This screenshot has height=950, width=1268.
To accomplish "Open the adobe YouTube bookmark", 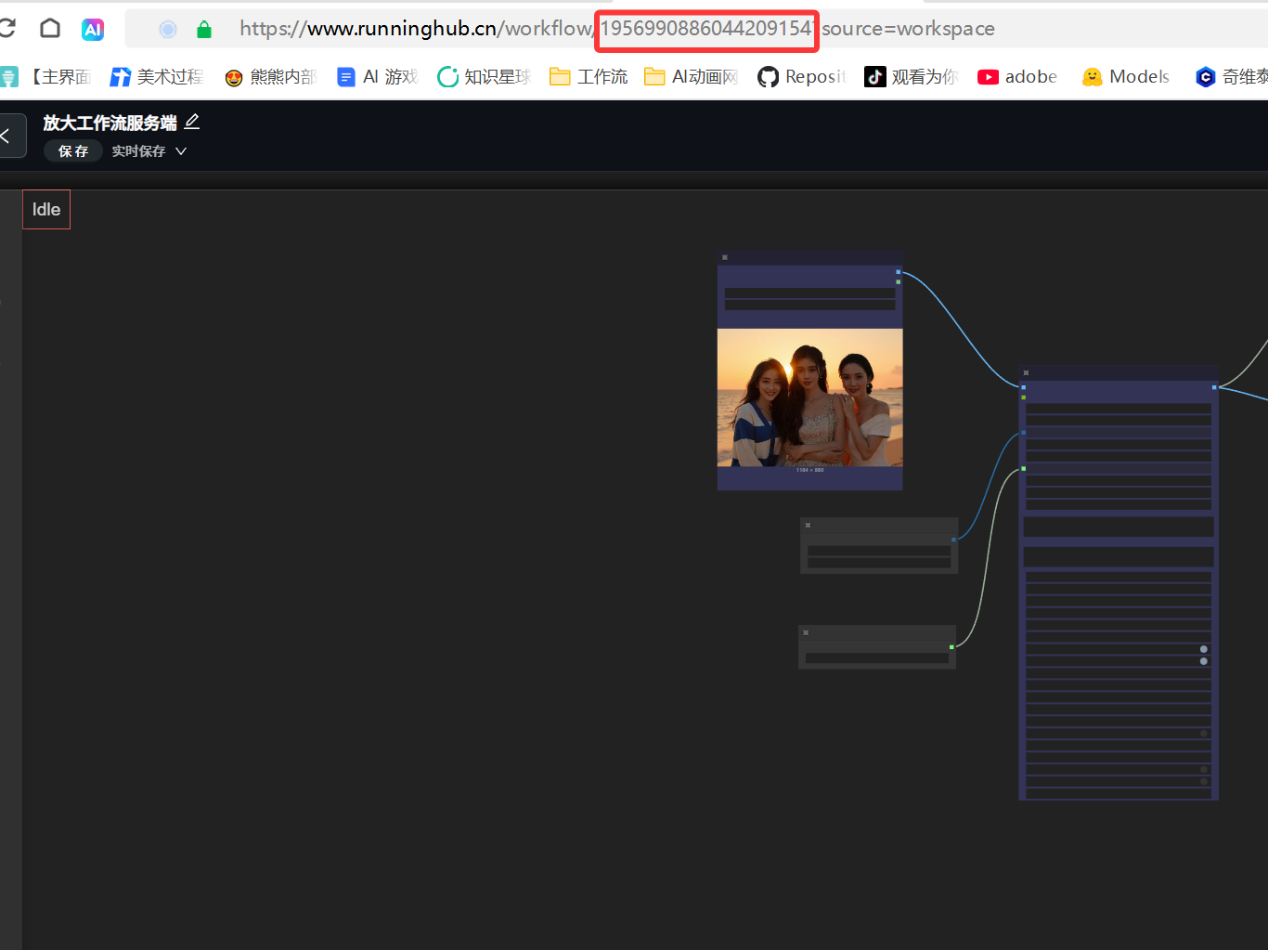I will pos(1018,77).
